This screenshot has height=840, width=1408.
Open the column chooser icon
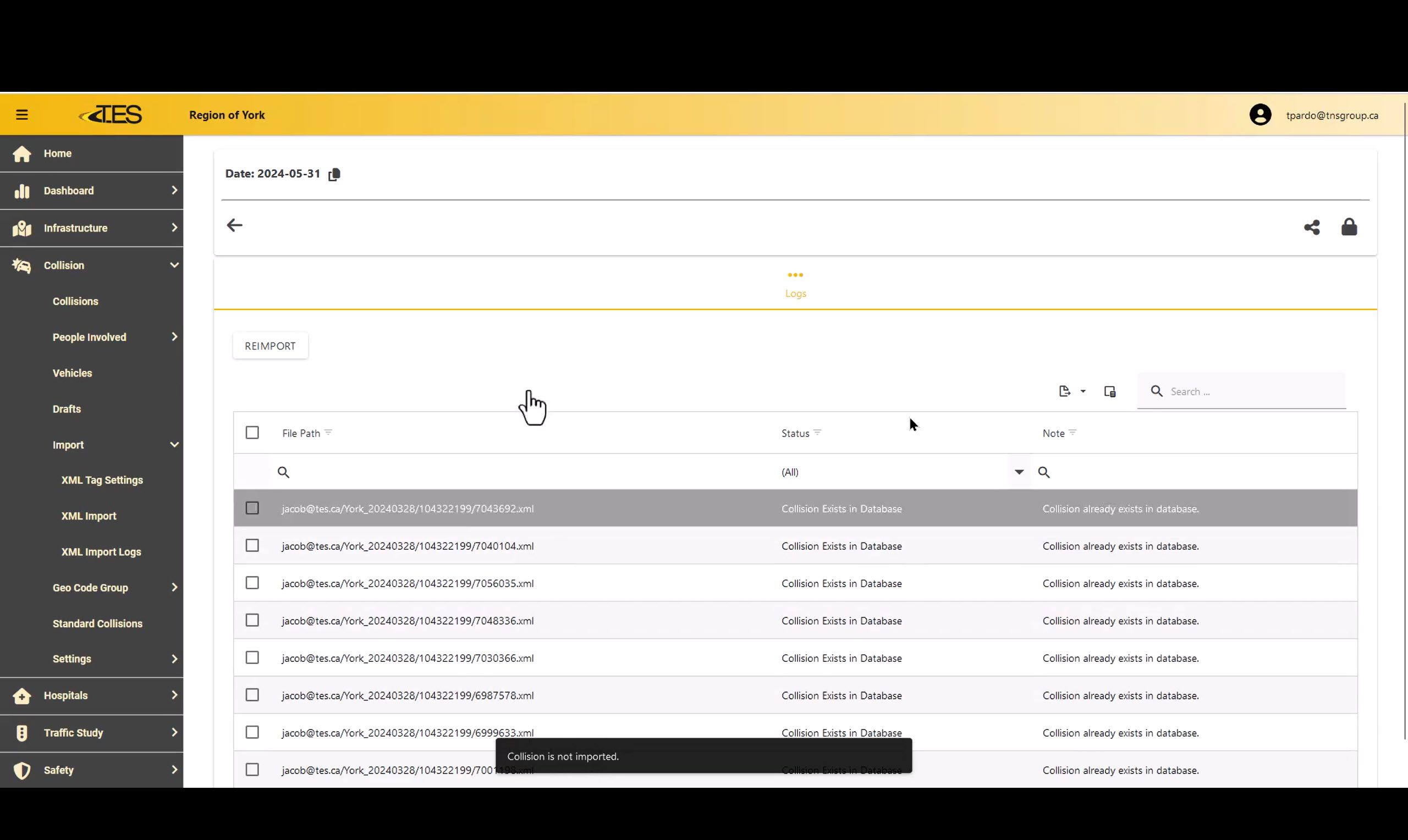coord(1109,391)
